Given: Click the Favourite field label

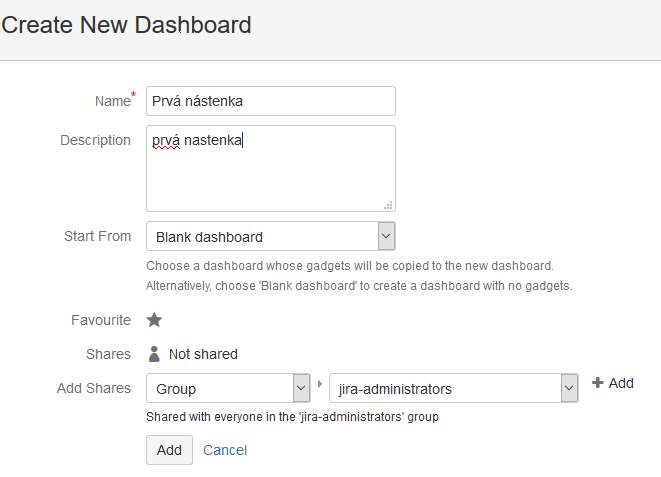Looking at the screenshot, I should [101, 320].
